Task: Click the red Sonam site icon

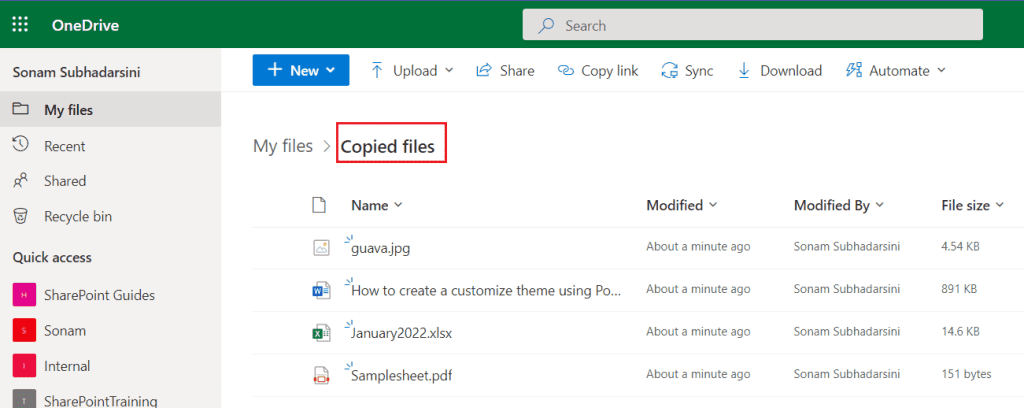Action: [24, 330]
